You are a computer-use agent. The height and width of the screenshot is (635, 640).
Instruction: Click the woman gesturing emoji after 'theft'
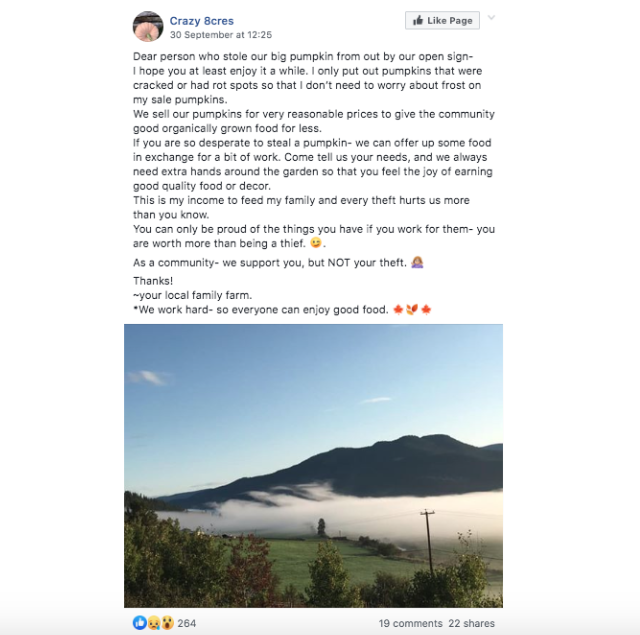pyautogui.click(x=417, y=262)
